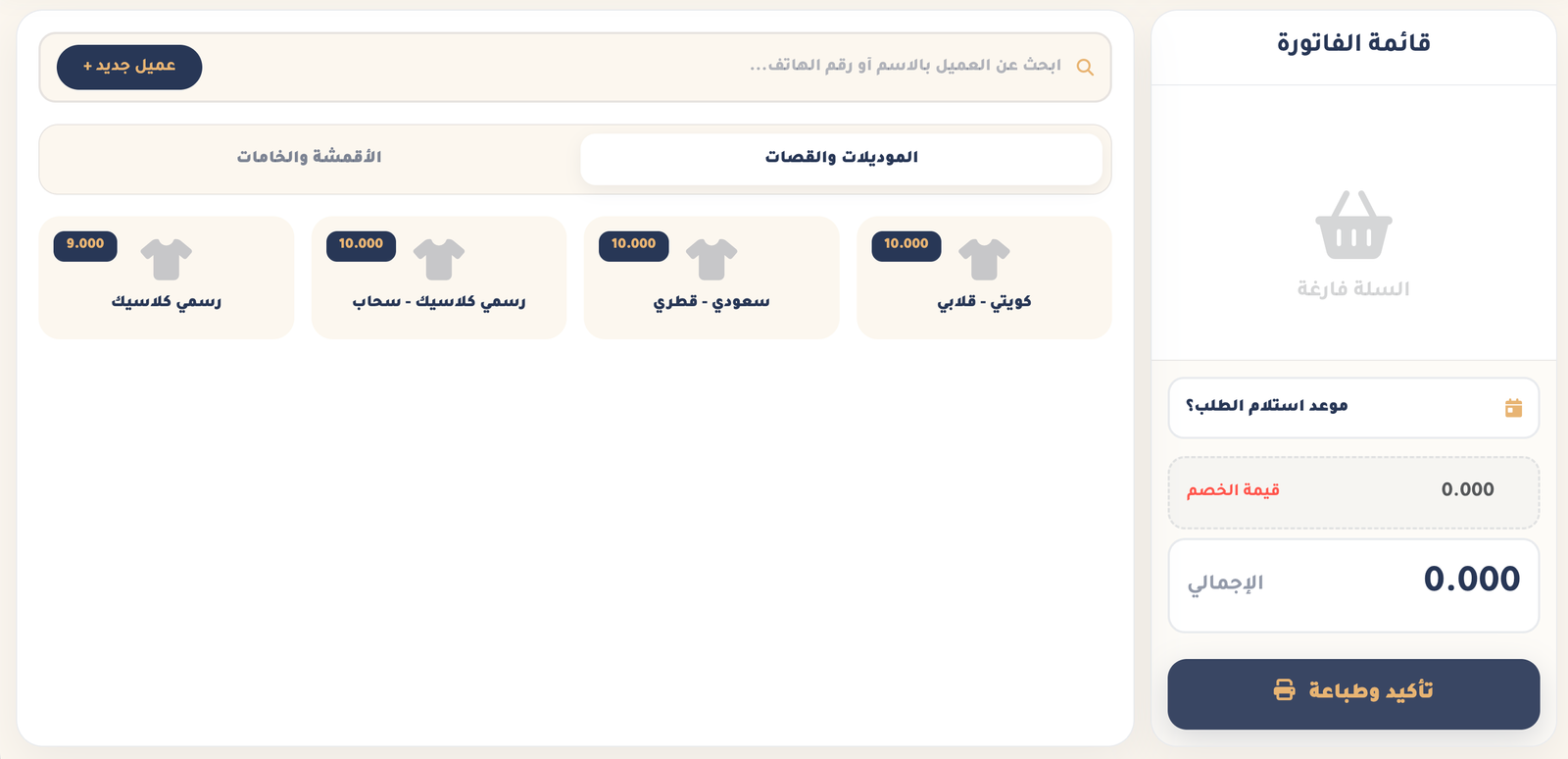This screenshot has height=759, width=1568.
Task: Select the الموديلات والقصات tab
Action: coord(841,158)
